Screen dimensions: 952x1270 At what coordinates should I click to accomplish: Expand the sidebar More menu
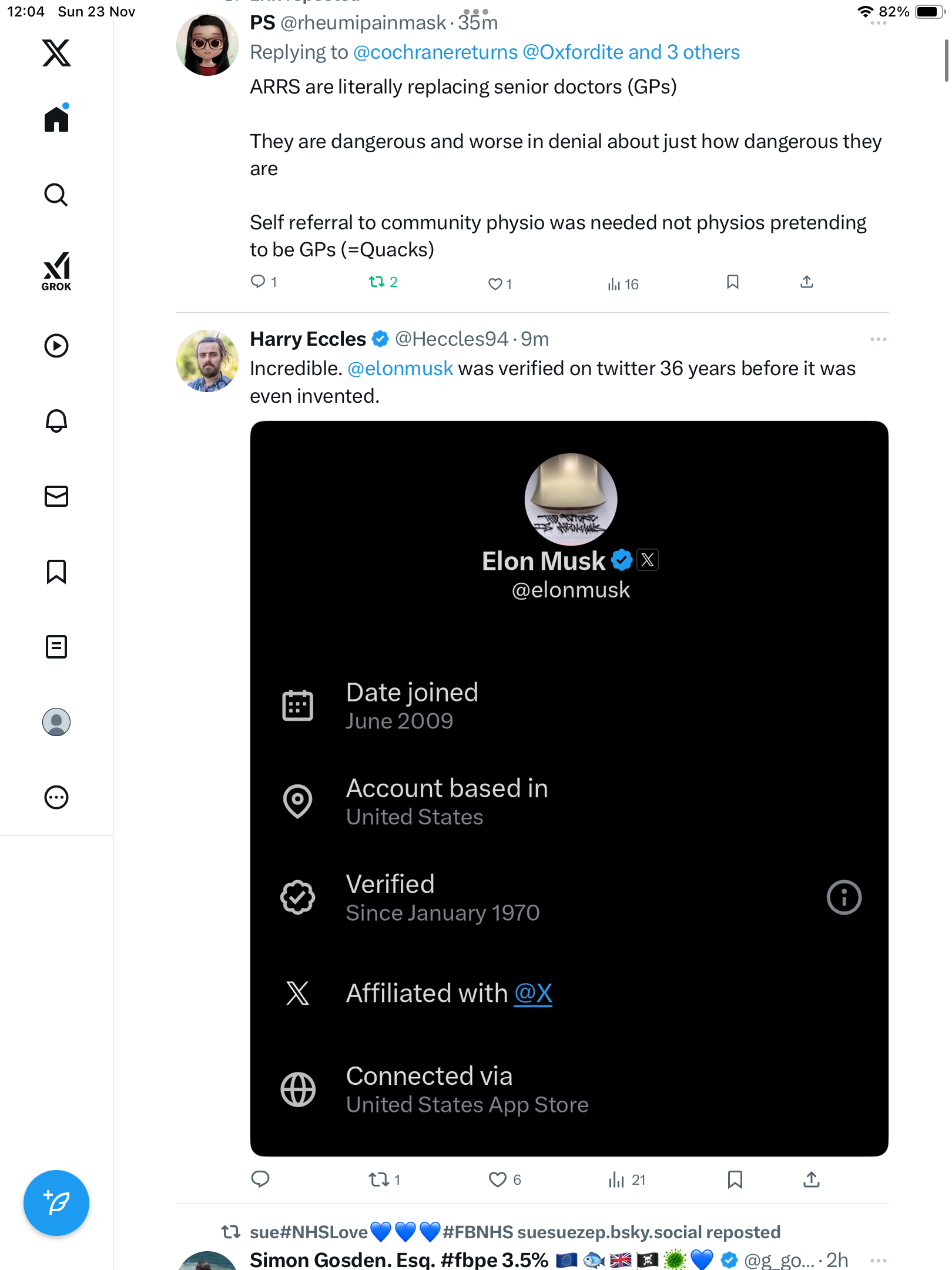(x=56, y=797)
